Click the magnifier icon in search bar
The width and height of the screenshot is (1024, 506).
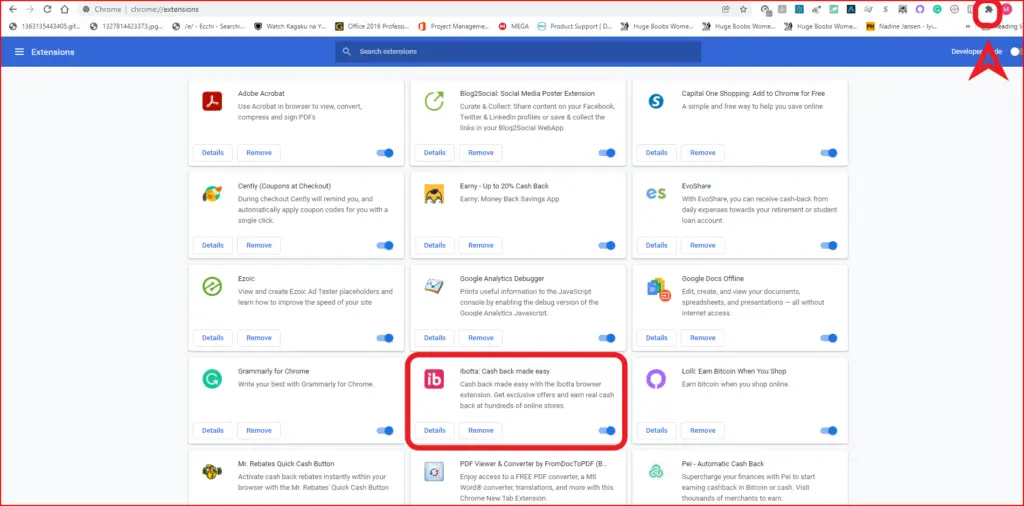(x=347, y=52)
